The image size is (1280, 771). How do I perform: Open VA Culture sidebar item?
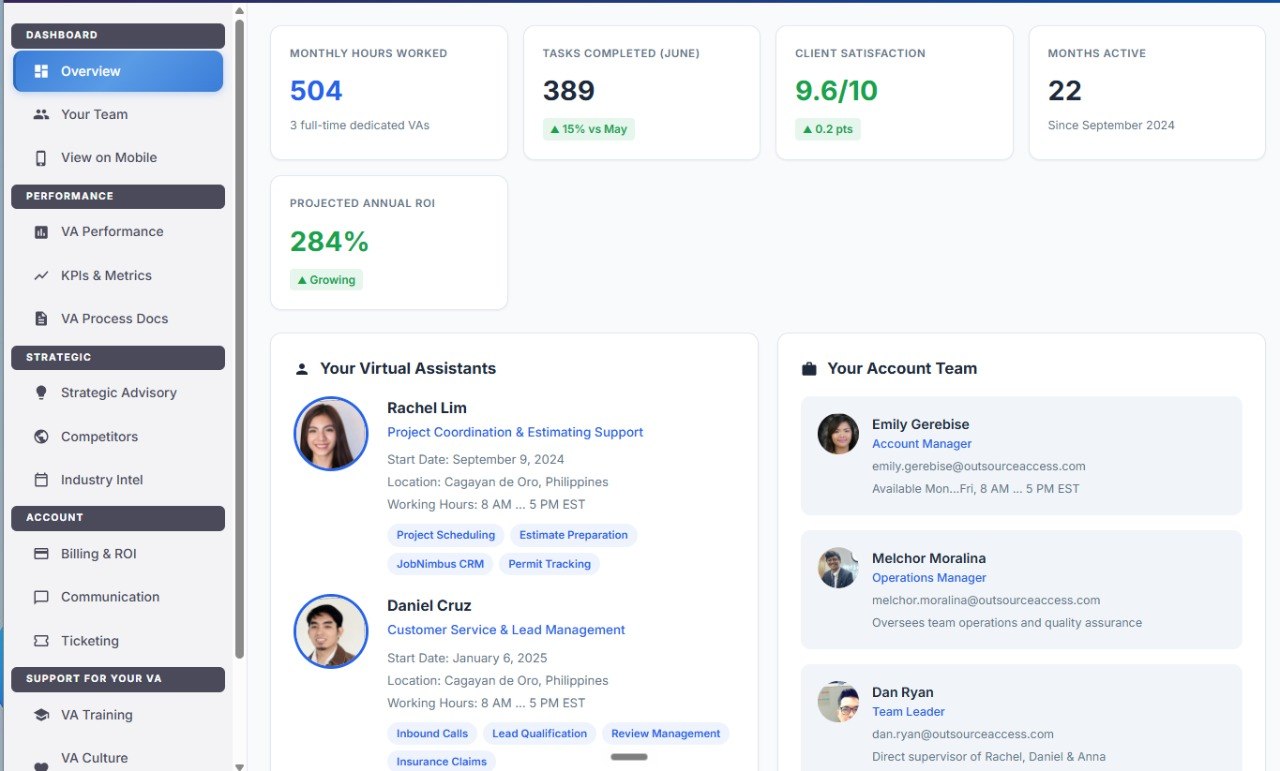[118, 758]
